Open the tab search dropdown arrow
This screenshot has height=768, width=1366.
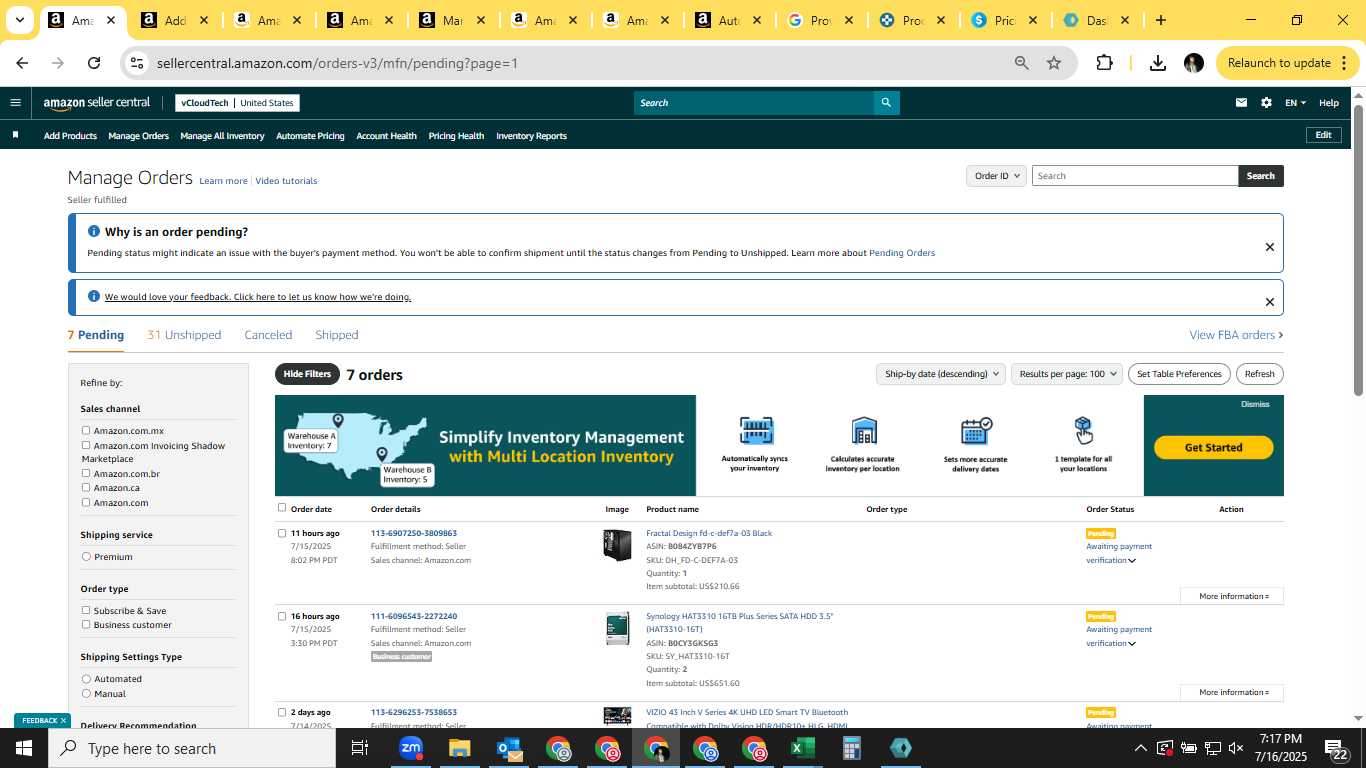click(19, 20)
